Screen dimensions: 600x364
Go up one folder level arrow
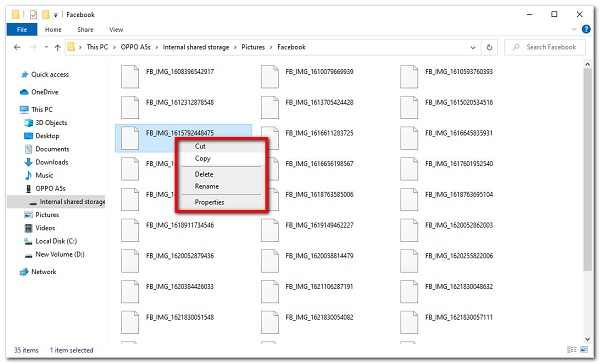(x=57, y=47)
